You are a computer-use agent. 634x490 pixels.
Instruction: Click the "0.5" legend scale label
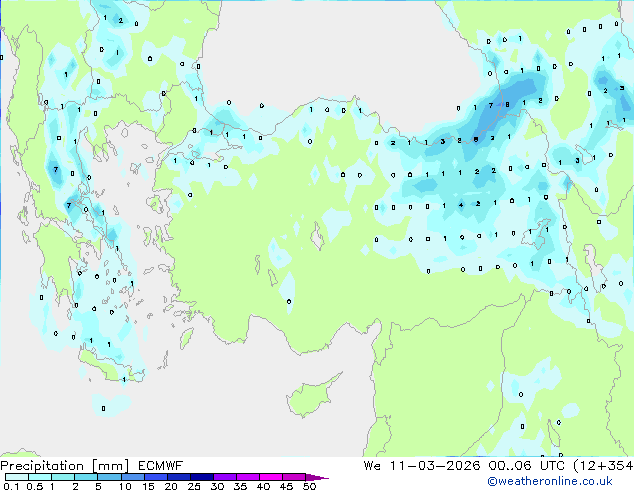pos(34,486)
